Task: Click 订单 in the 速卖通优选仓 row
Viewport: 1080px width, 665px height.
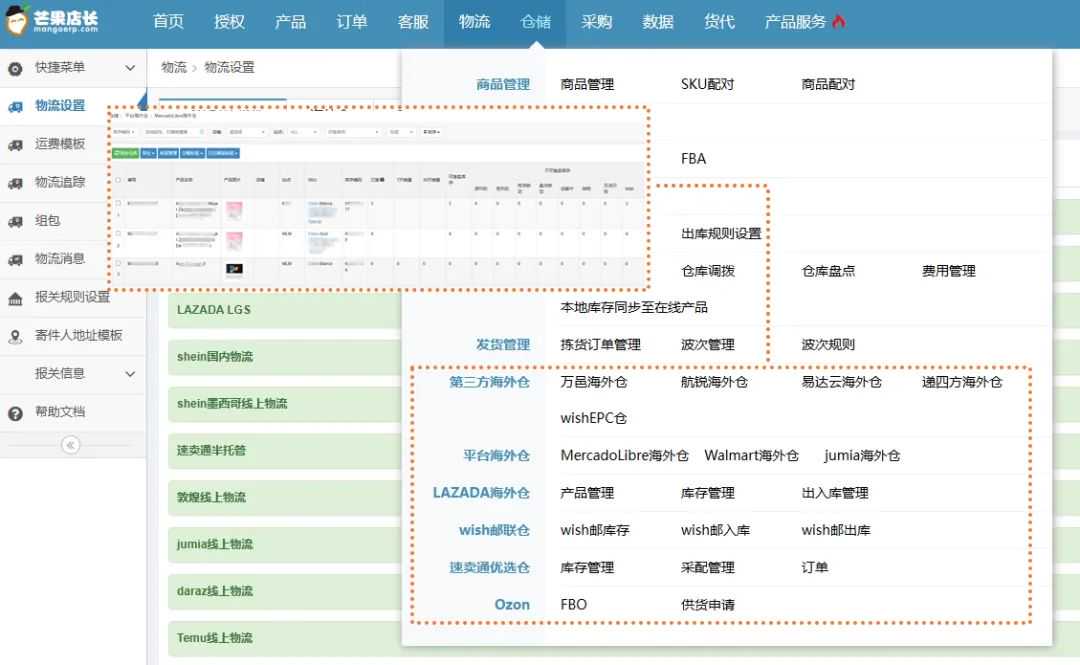Action: click(x=814, y=568)
